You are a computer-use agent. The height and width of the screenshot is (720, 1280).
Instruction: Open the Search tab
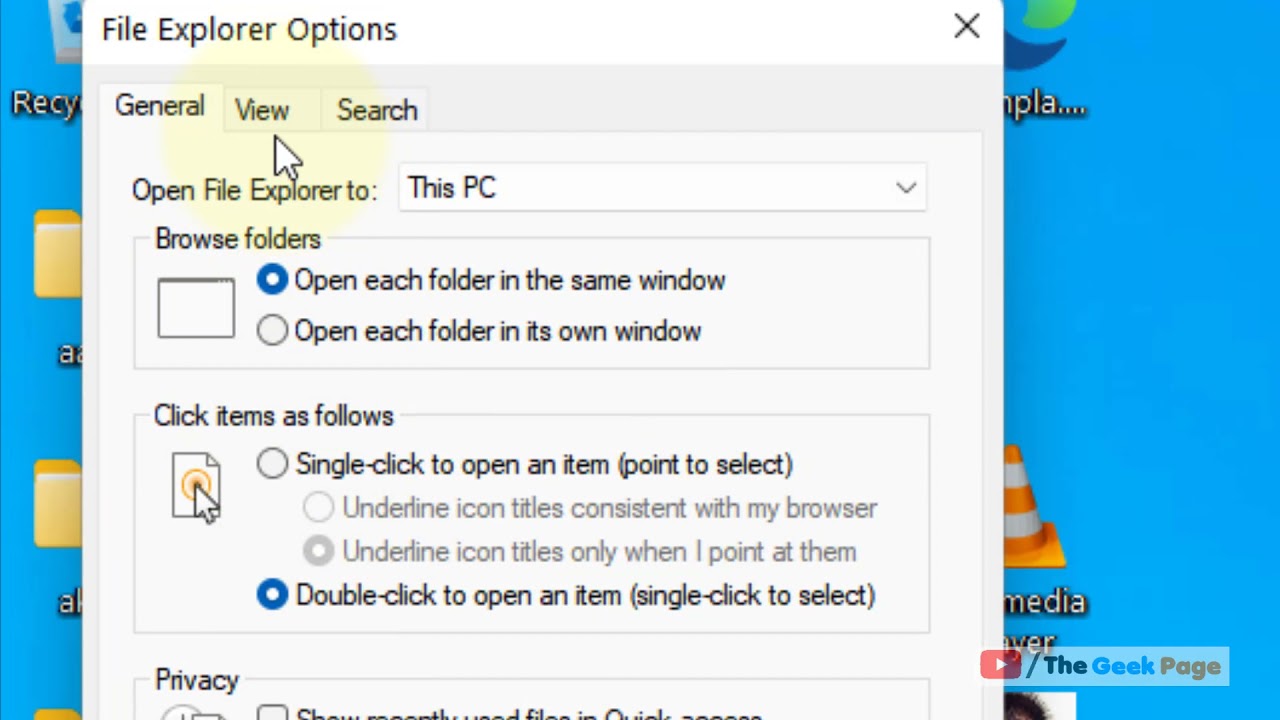pos(377,110)
